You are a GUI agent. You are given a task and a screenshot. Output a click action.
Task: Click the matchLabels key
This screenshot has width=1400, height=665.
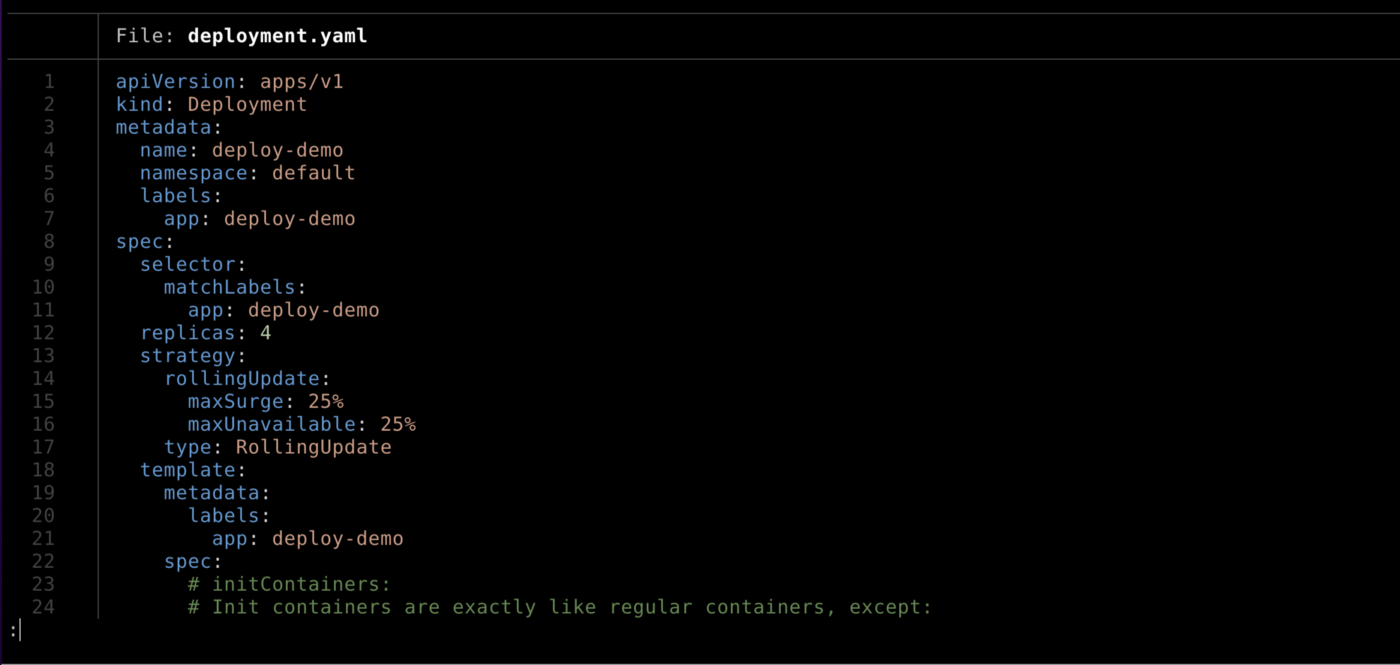tap(230, 287)
